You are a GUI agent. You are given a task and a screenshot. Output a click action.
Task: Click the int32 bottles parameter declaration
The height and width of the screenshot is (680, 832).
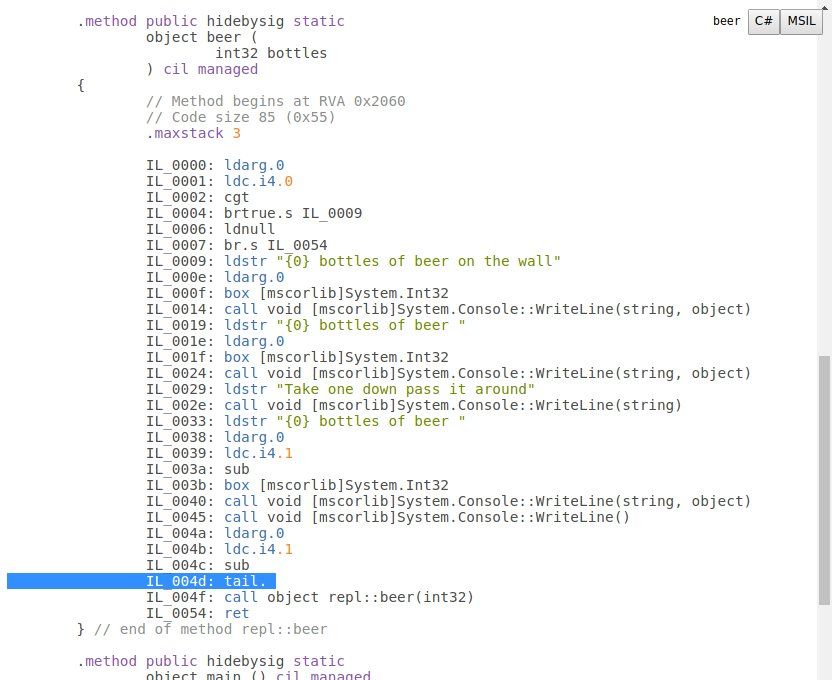pos(270,53)
